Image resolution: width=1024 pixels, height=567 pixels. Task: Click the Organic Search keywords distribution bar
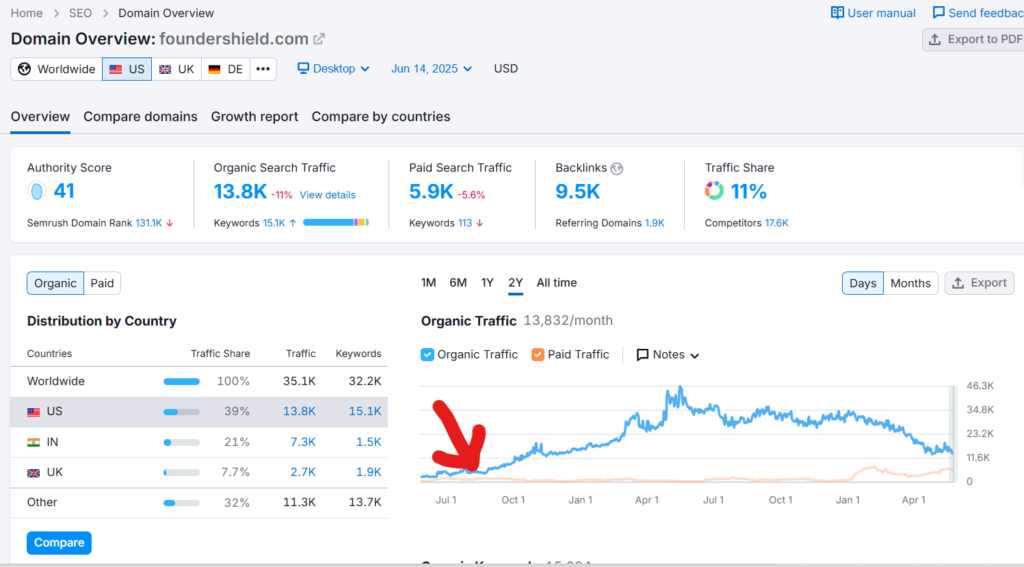[x=335, y=222]
